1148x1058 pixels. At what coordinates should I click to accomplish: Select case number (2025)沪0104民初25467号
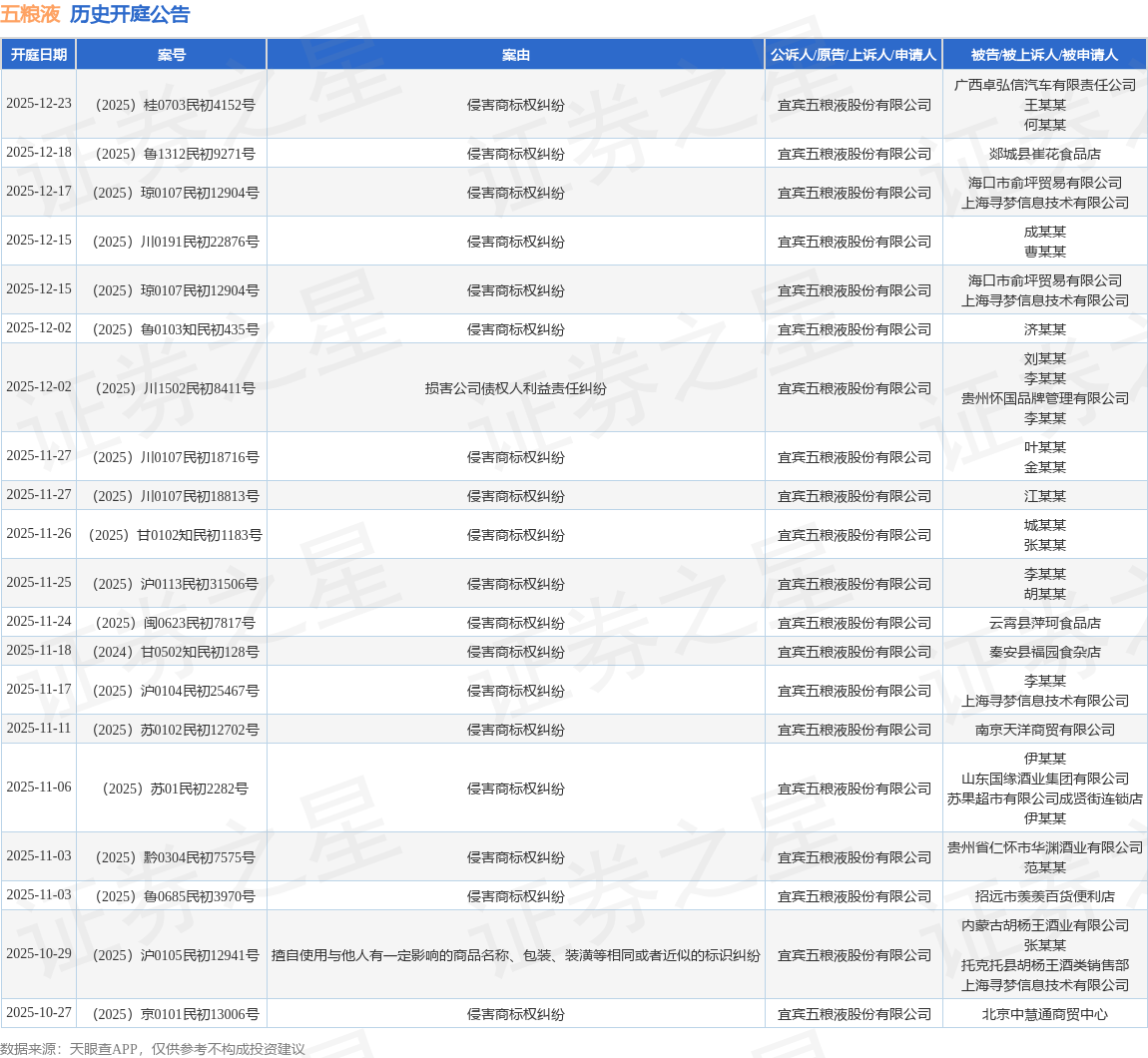tap(172, 691)
